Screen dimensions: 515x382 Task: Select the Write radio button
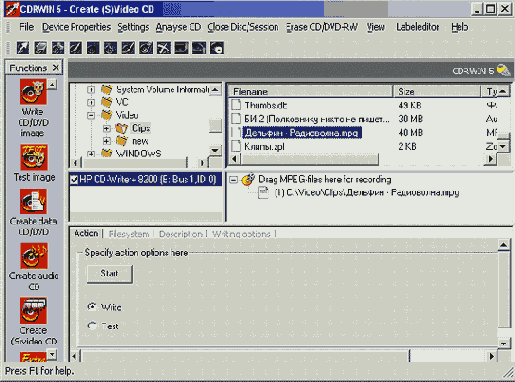[x=92, y=307]
